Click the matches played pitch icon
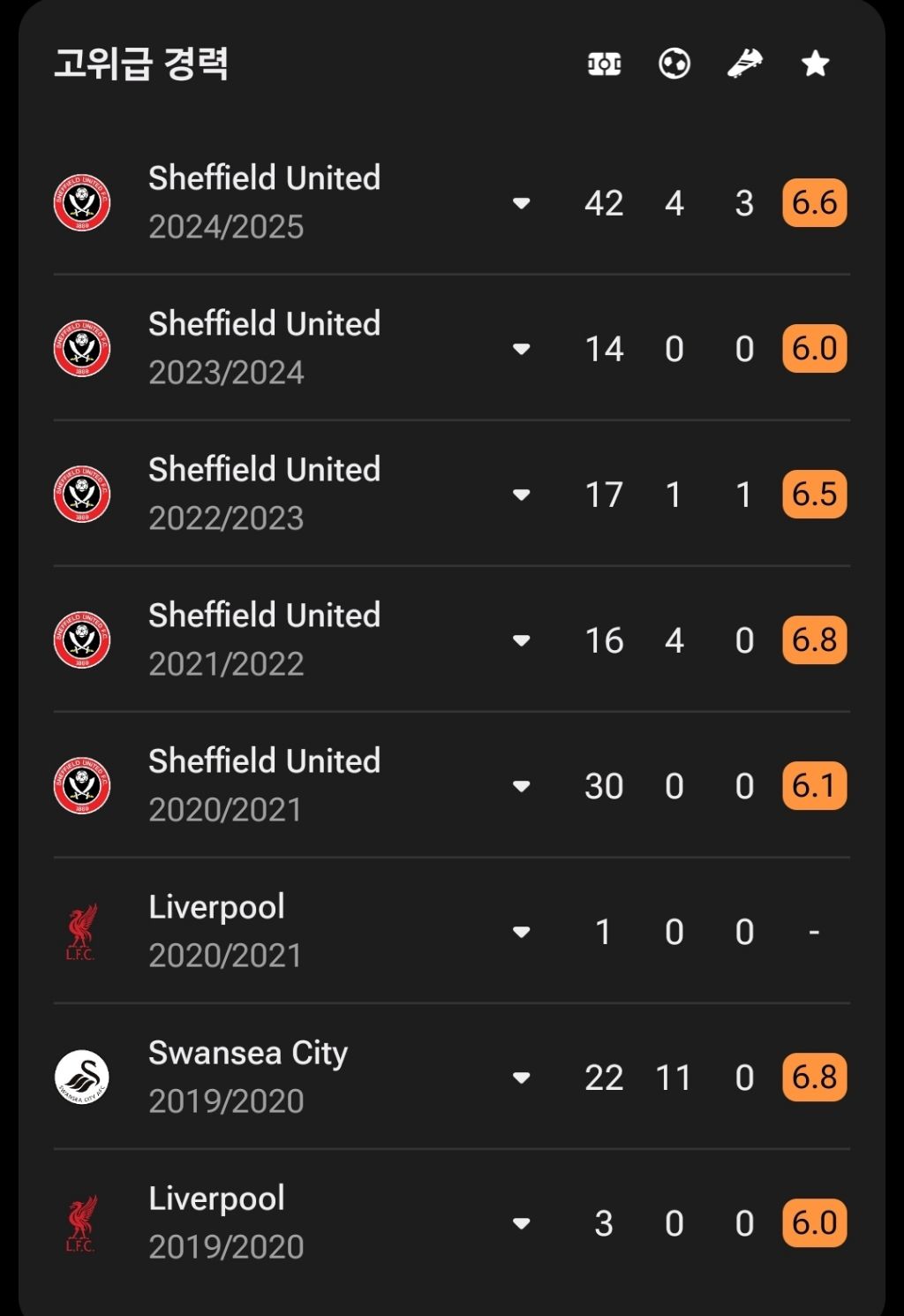 click(x=604, y=64)
